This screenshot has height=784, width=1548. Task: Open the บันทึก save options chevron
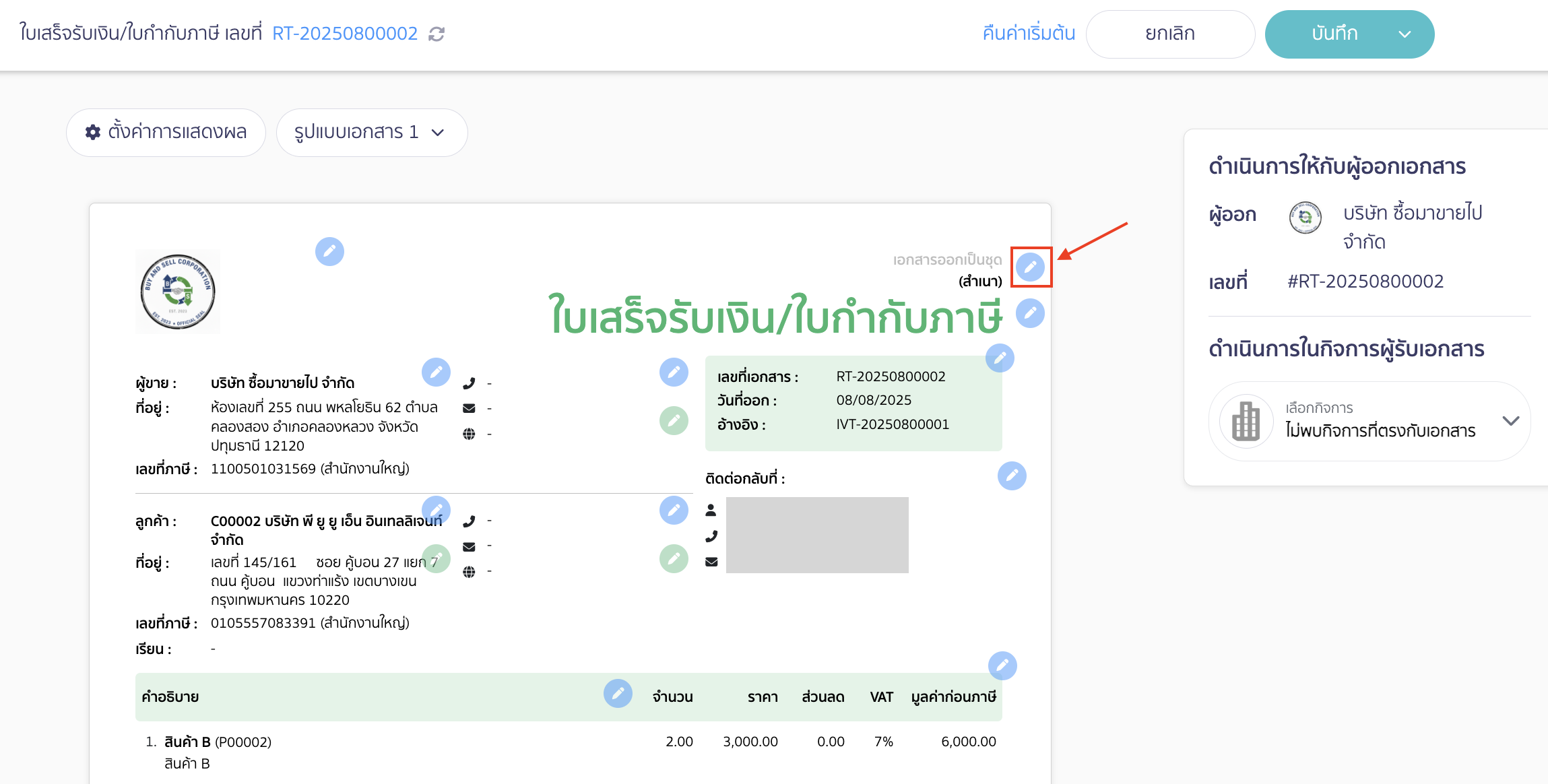point(1405,34)
